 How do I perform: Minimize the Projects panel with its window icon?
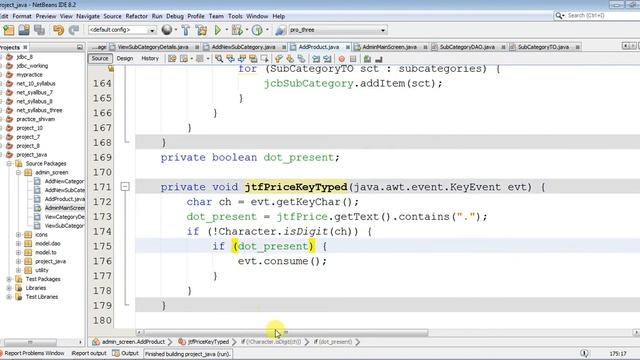(80, 47)
